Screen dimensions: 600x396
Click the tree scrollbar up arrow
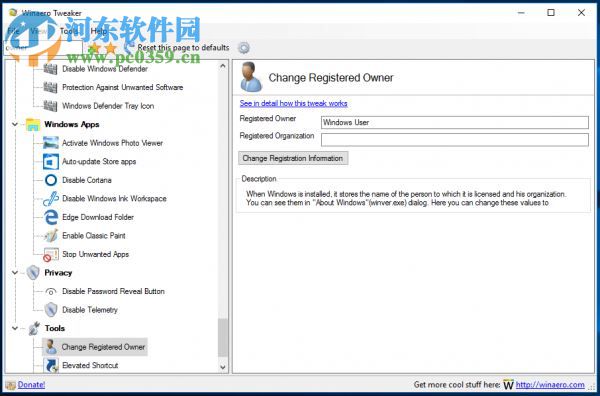click(x=223, y=66)
